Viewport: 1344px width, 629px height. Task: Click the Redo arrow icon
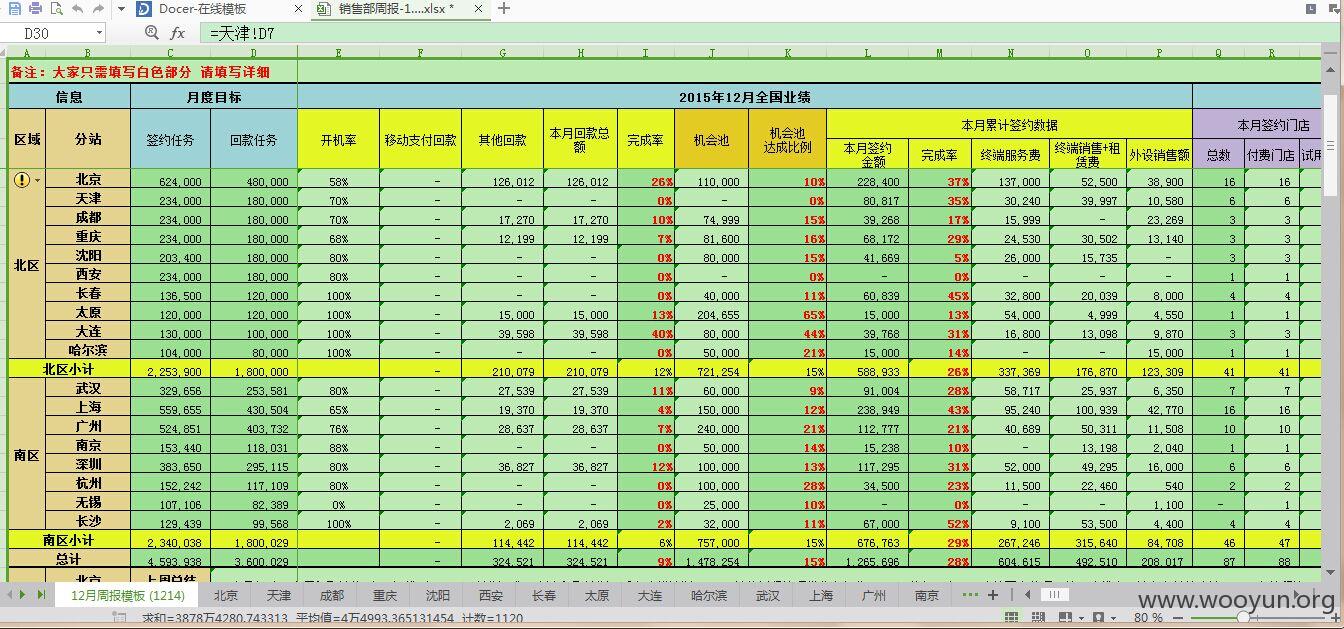point(98,9)
